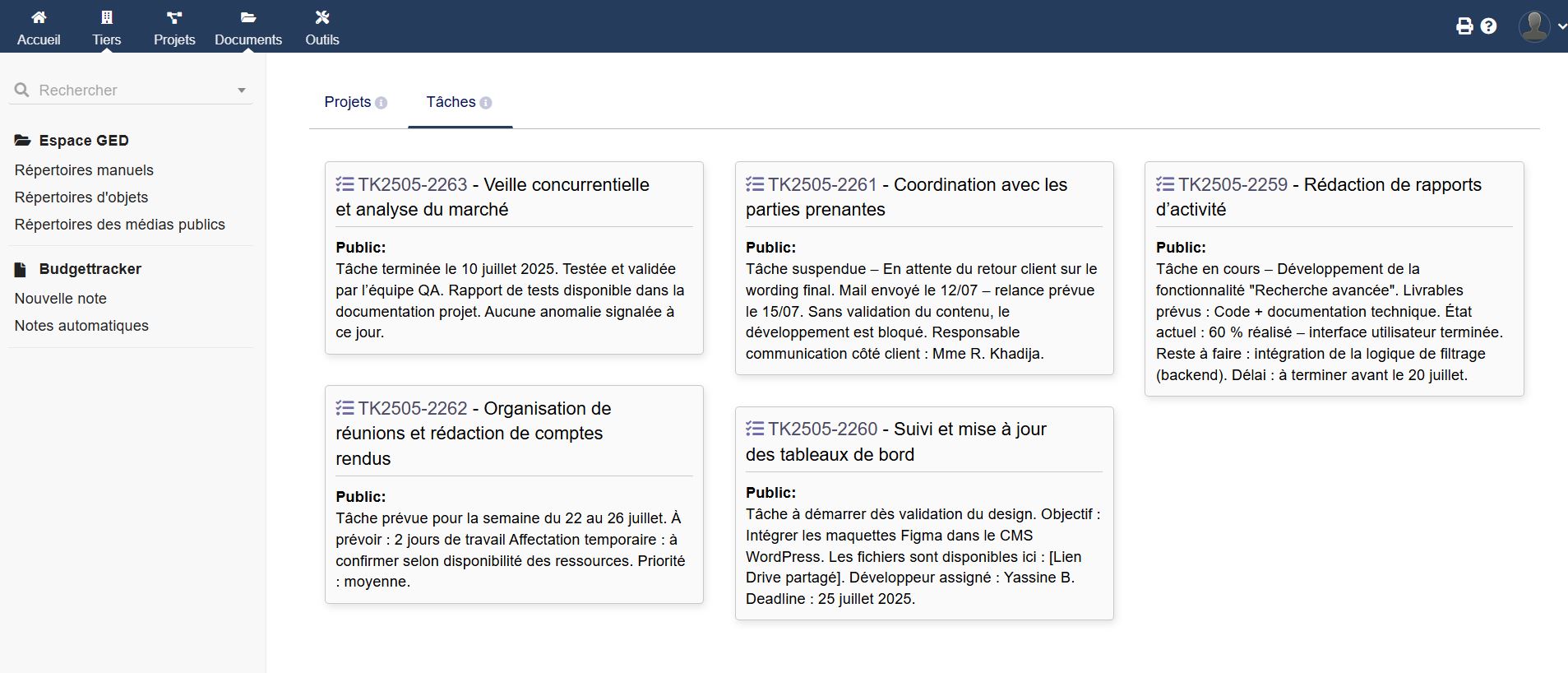
Task: Open the help question mark icon
Action: click(x=1488, y=26)
